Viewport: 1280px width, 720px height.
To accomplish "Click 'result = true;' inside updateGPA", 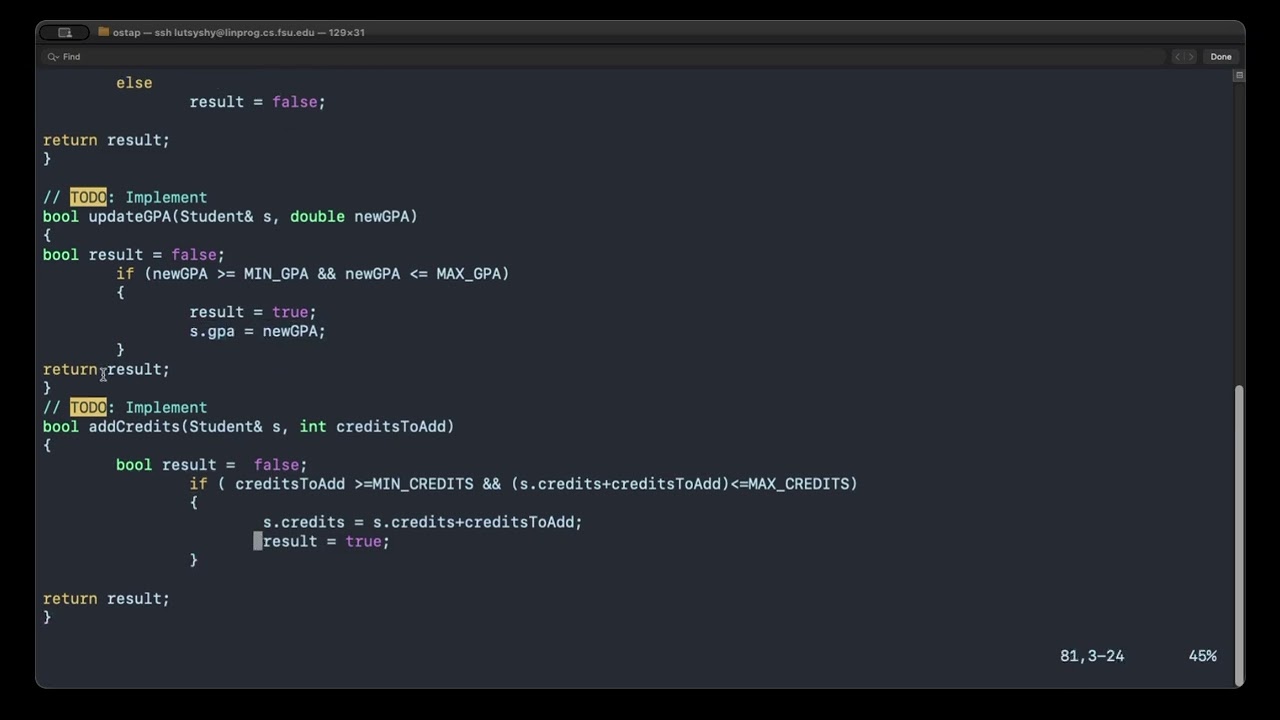I will [253, 312].
